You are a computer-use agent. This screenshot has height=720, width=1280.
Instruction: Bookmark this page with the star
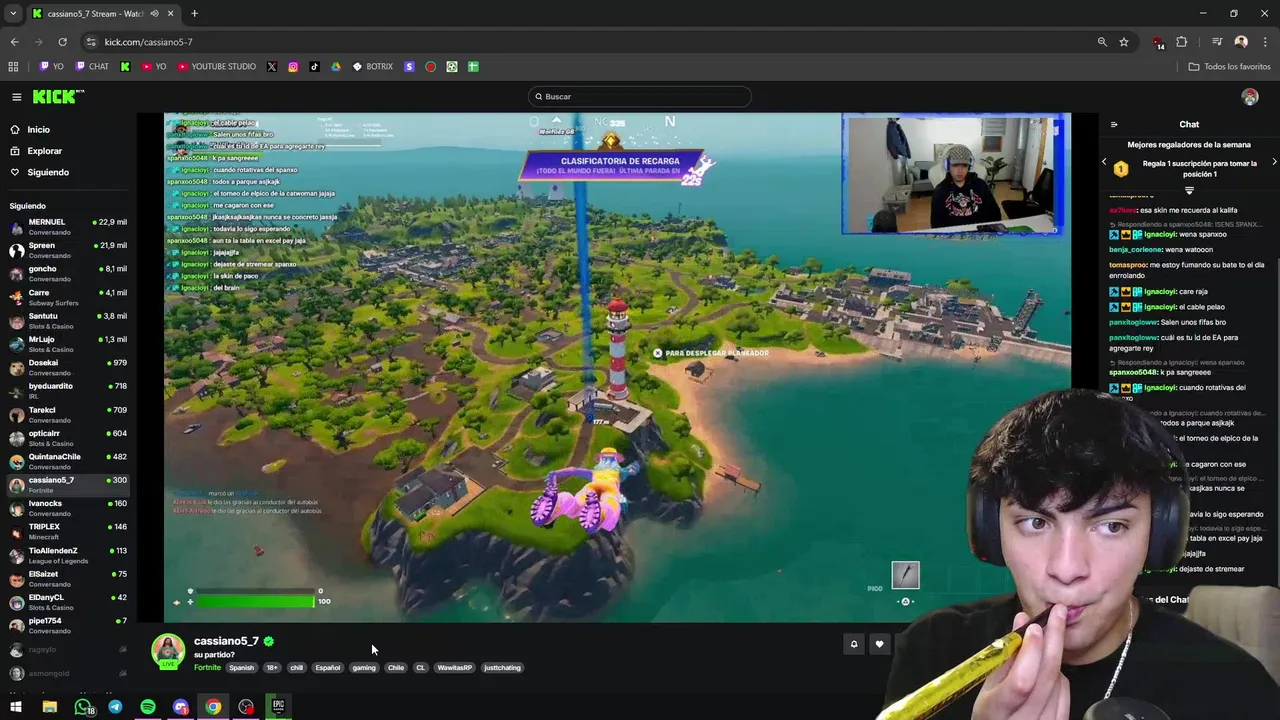point(1124,42)
